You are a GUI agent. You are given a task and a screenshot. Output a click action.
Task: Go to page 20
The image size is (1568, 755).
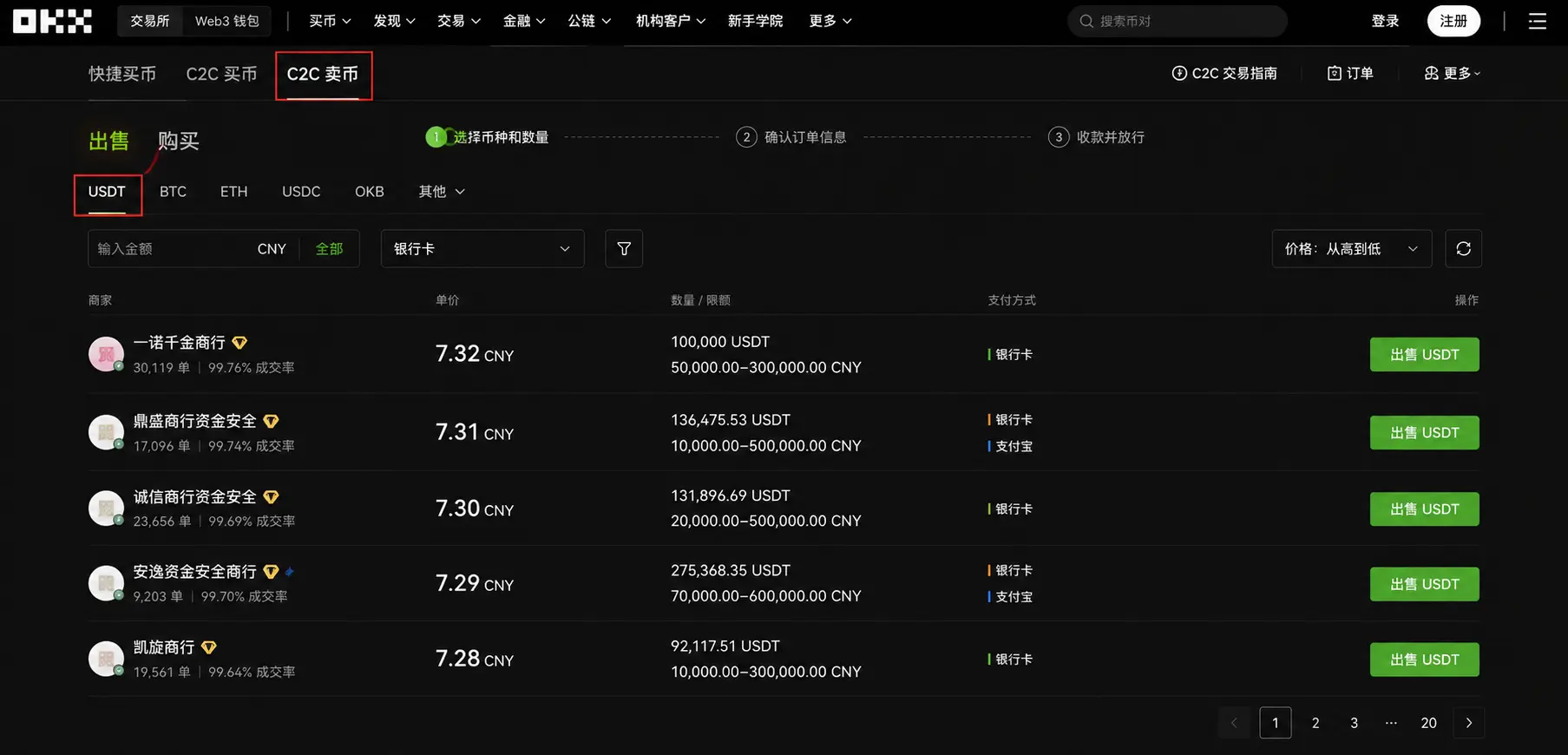coord(1428,723)
